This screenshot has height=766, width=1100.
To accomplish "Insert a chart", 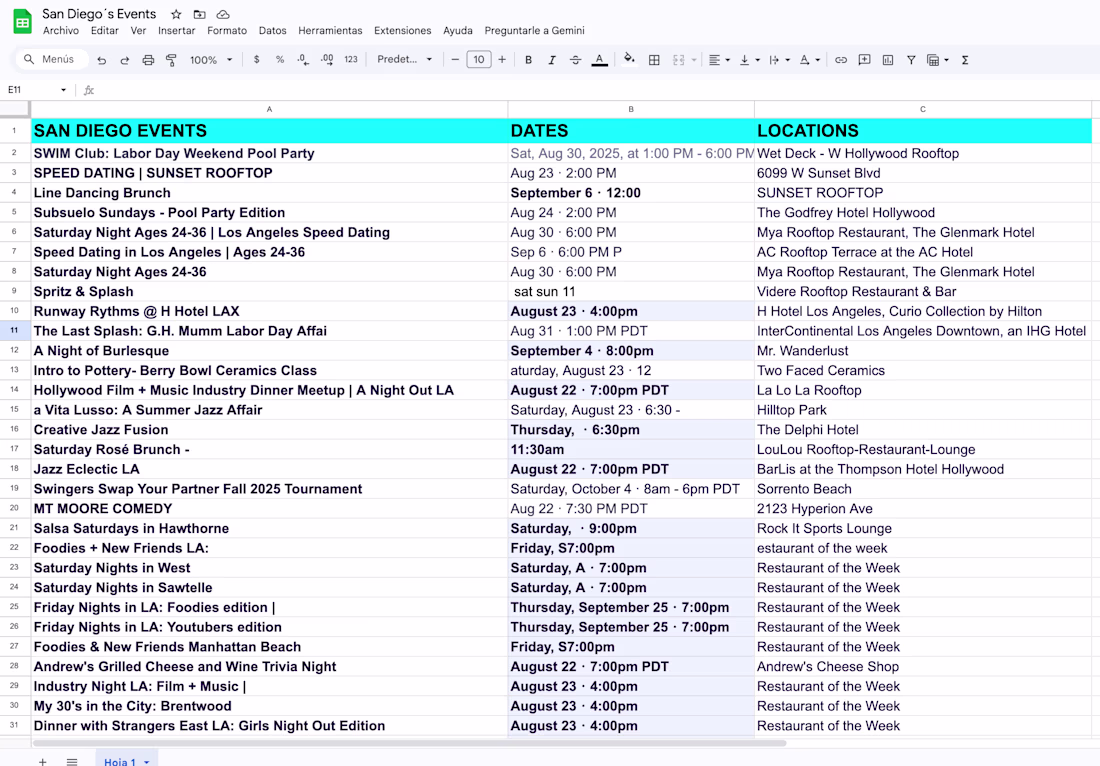I will [x=887, y=60].
